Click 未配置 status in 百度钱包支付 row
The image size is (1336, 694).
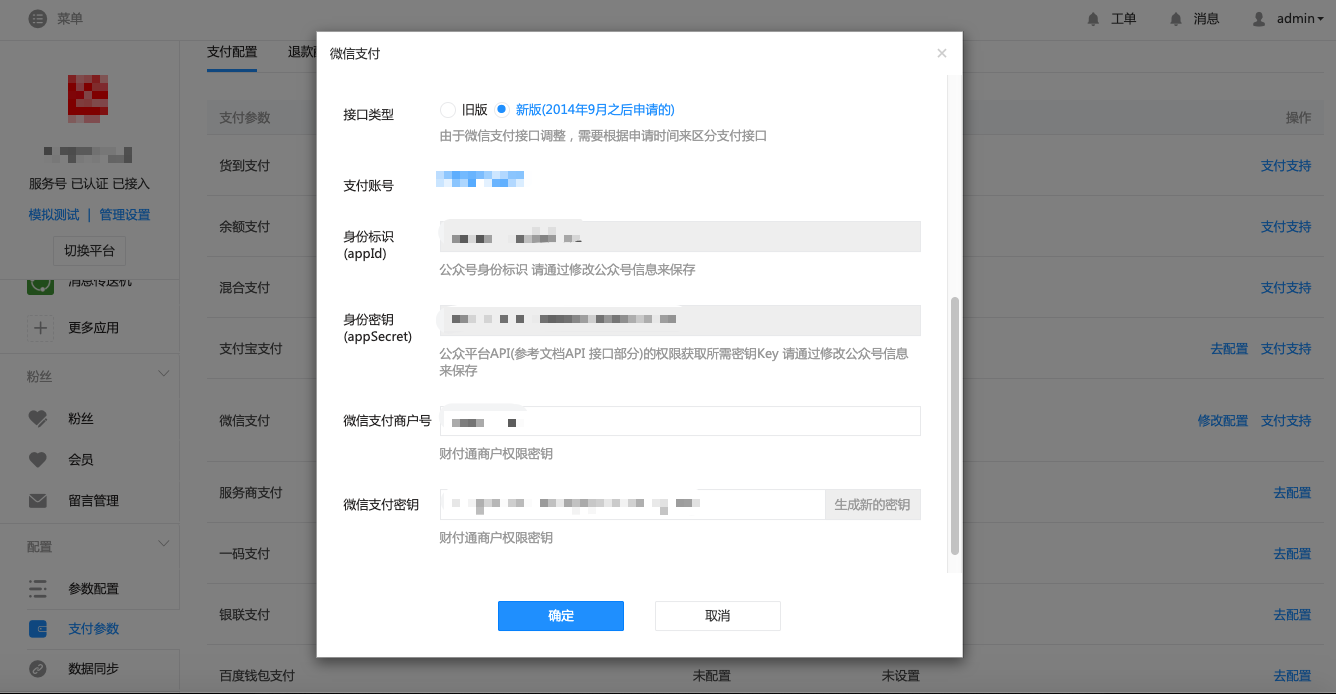coord(711,676)
